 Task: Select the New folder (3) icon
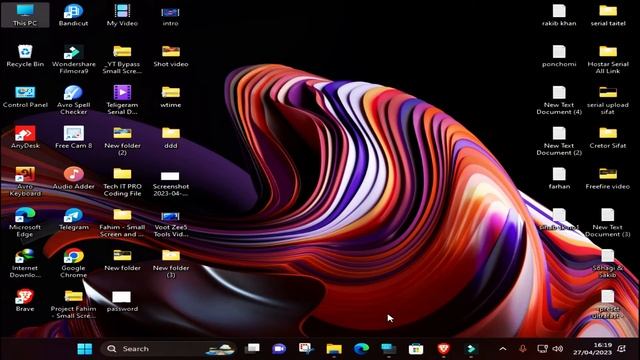[x=171, y=263]
